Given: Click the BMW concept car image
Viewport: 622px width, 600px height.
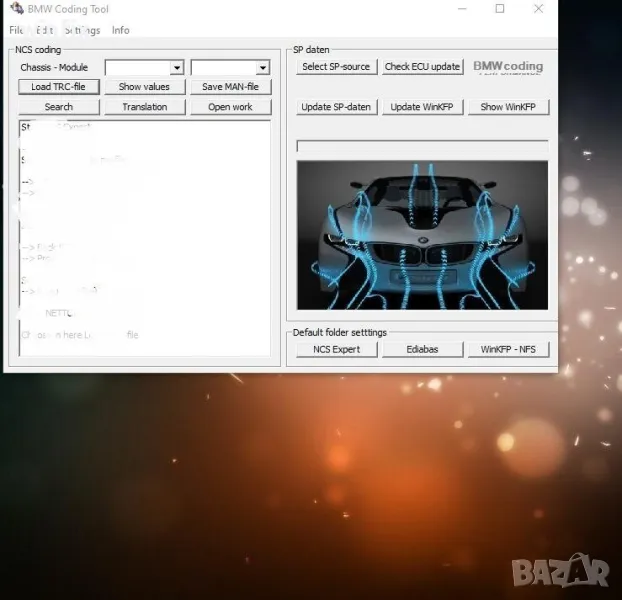Looking at the screenshot, I should pos(422,235).
